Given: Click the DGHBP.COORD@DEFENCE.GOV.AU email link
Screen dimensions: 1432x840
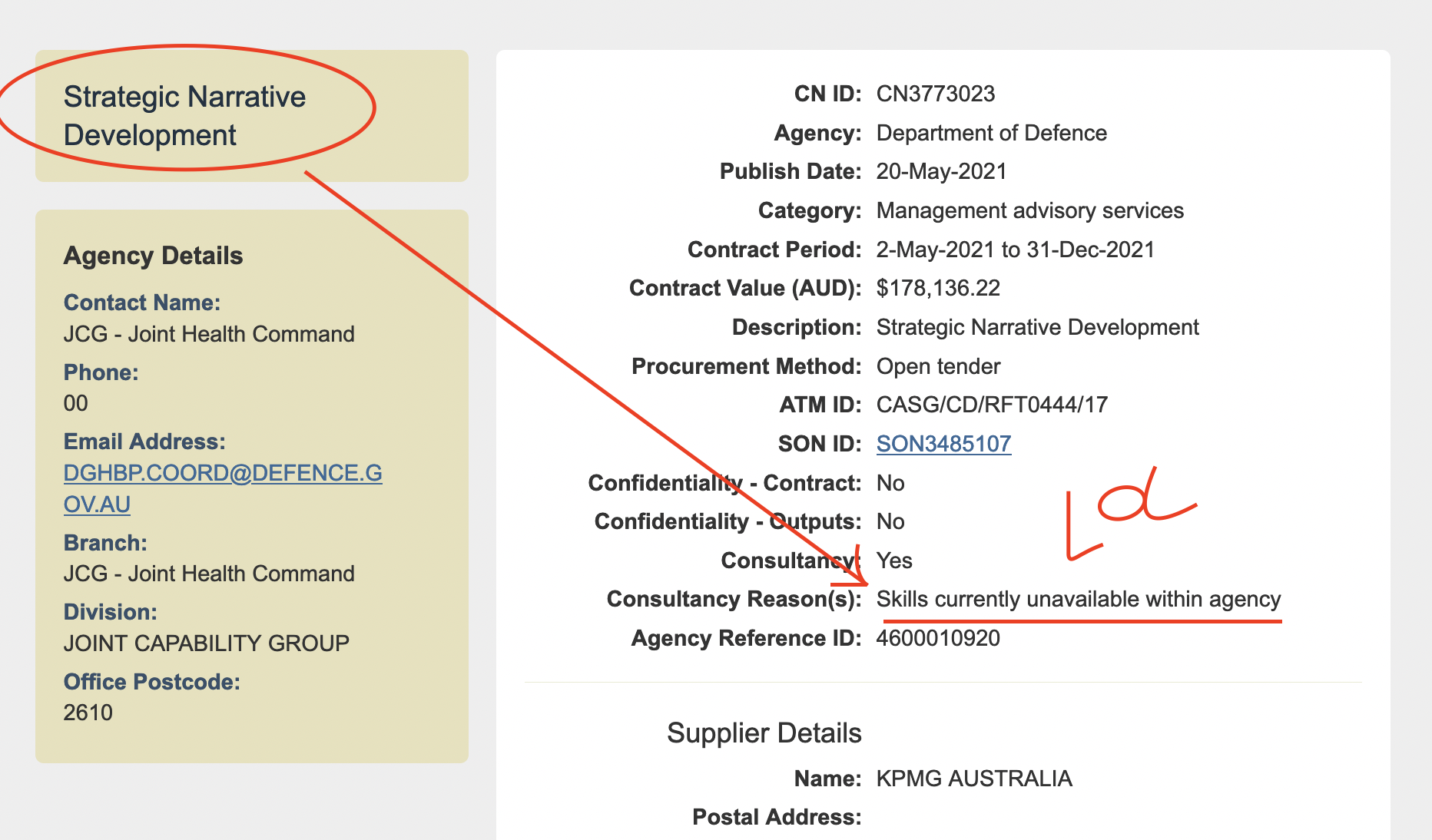Looking at the screenshot, I should tap(222, 474).
